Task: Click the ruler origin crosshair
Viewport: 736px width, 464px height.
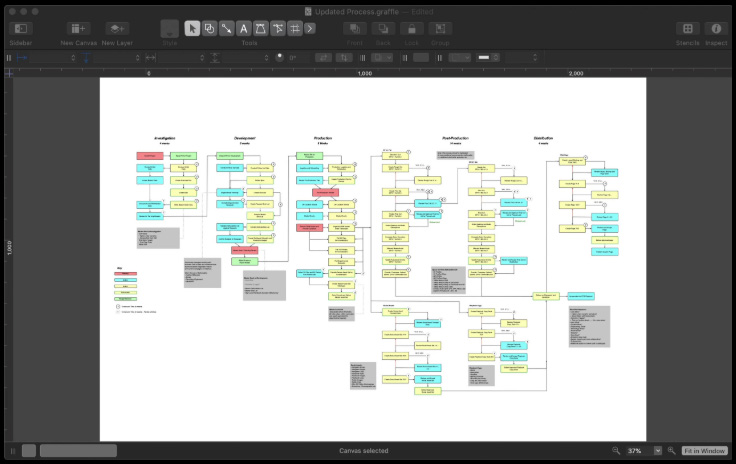Action: coord(9,73)
